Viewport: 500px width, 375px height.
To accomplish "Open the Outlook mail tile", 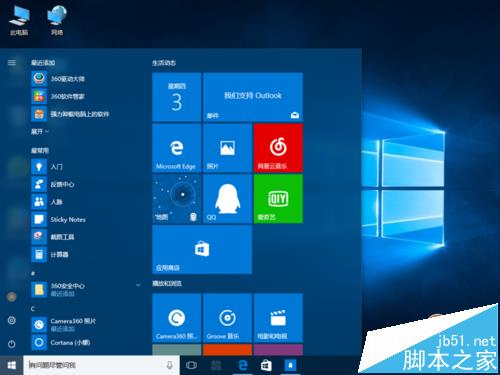I will pyautogui.click(x=253, y=97).
